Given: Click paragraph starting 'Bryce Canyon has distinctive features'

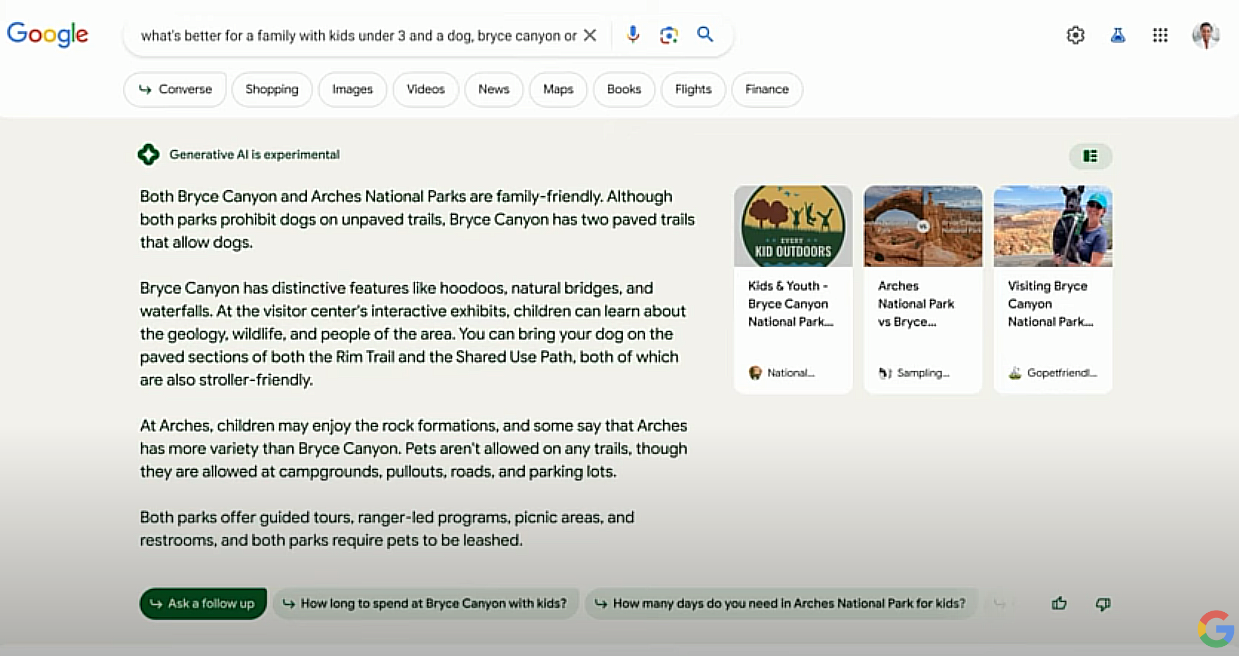Looking at the screenshot, I should (413, 334).
